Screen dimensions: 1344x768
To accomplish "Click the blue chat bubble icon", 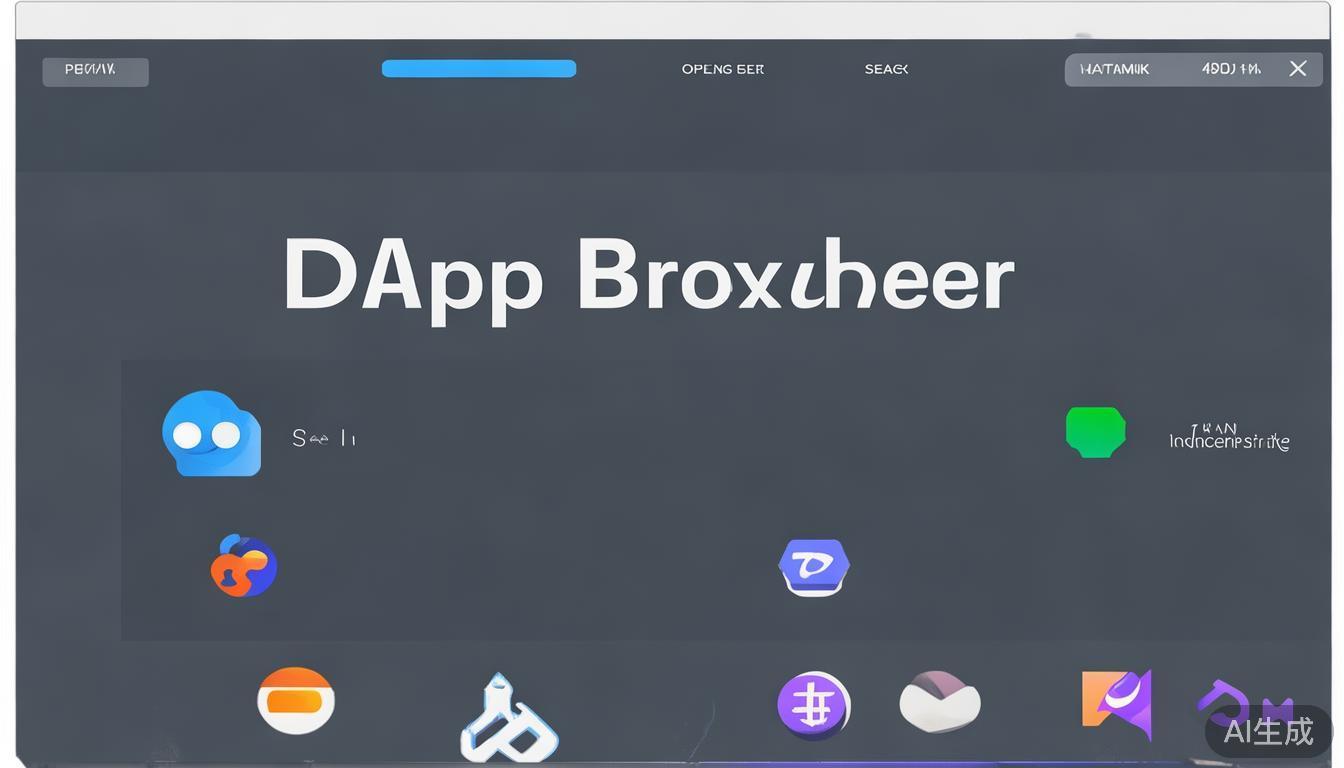I will (x=211, y=434).
